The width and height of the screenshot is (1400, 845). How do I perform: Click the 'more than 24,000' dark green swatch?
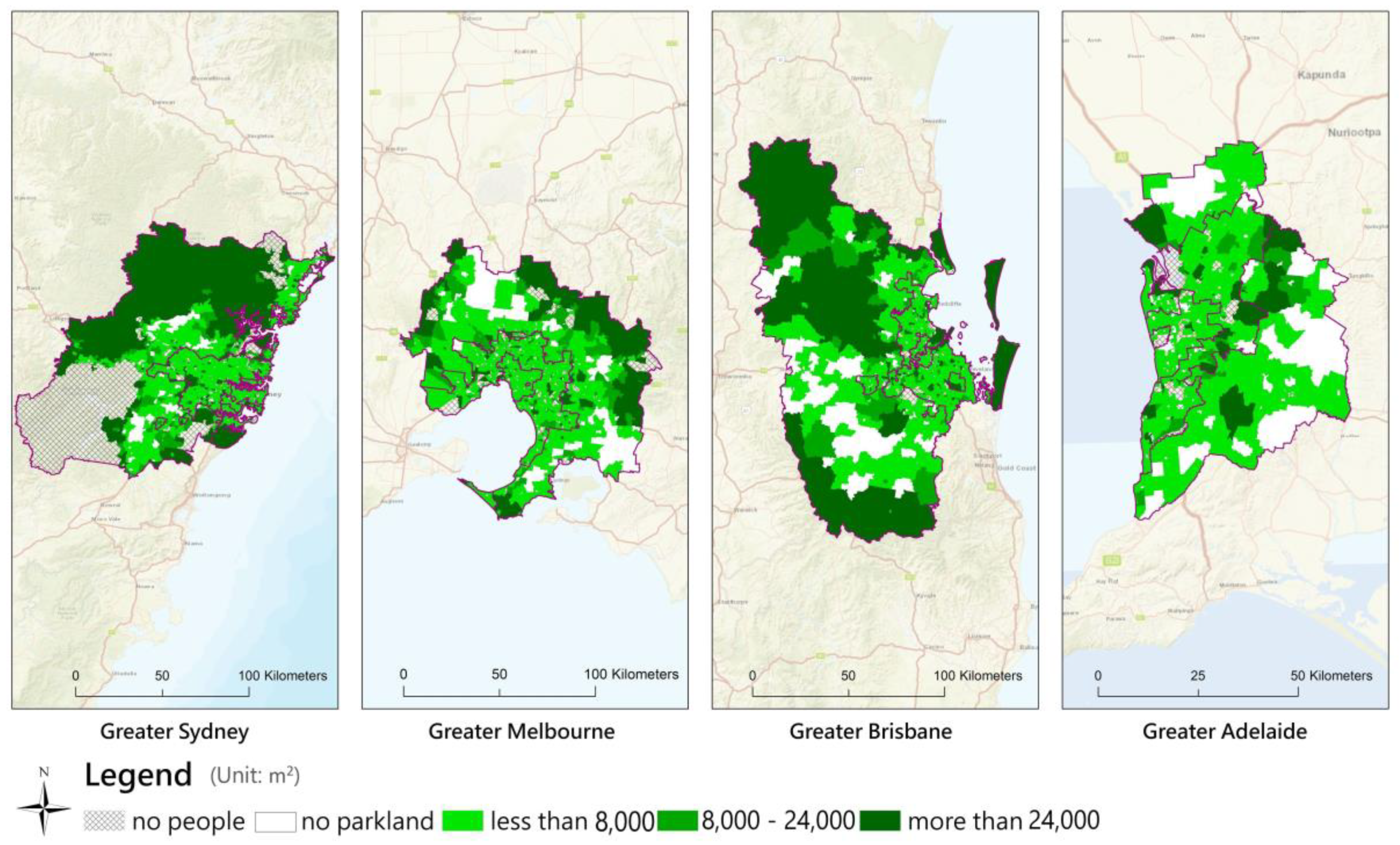point(880,821)
